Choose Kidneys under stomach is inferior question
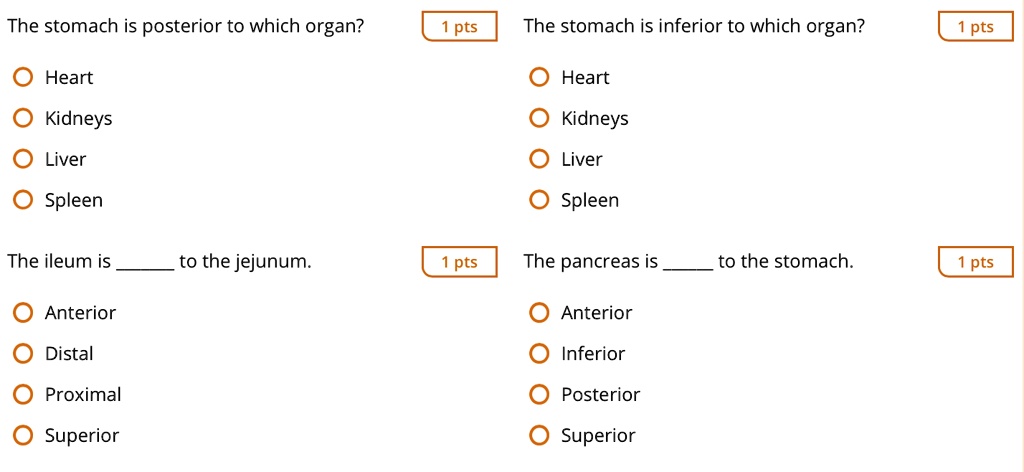The image size is (1024, 472). 539,119
